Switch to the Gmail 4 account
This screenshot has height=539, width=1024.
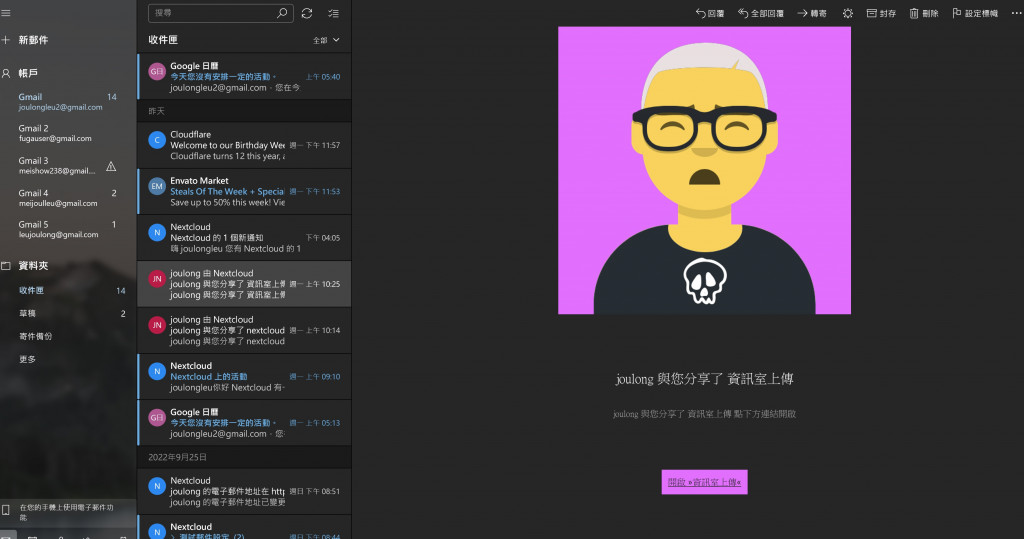(x=67, y=198)
